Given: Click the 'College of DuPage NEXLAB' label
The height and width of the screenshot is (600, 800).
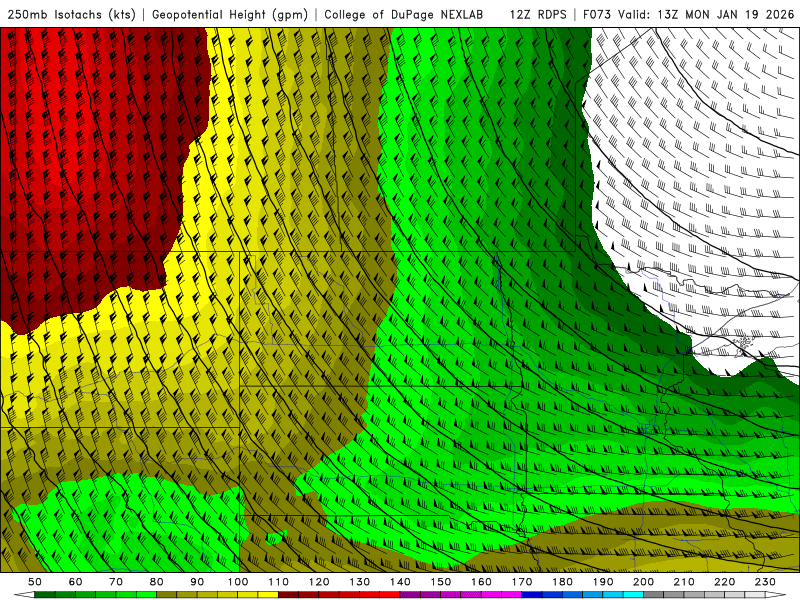Looking at the screenshot, I should (x=404, y=14).
